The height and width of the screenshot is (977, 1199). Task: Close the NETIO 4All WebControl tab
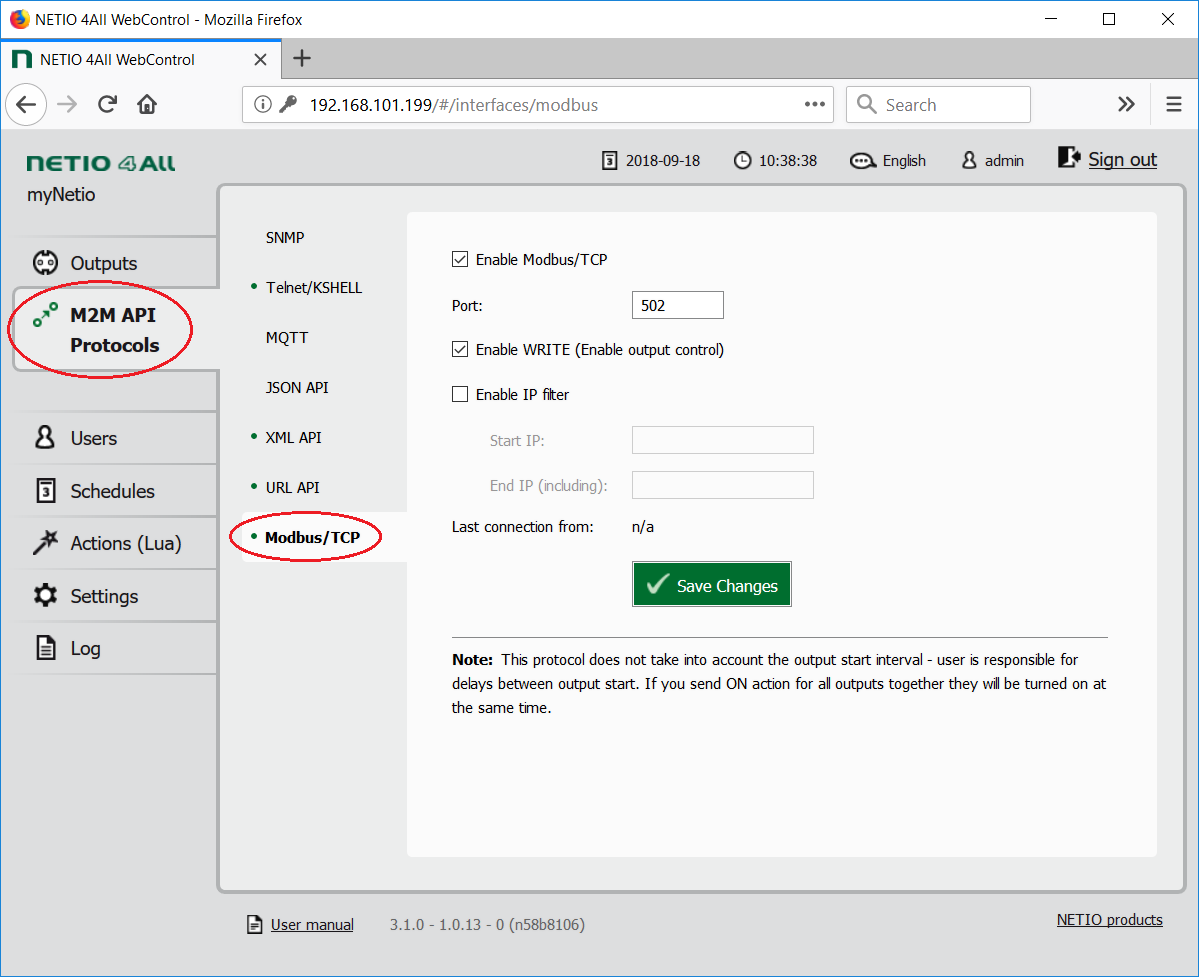point(260,60)
